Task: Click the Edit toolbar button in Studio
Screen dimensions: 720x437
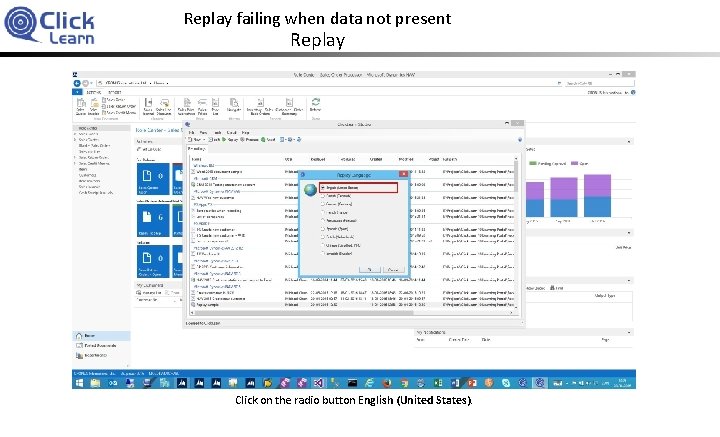Action: (x=214, y=140)
